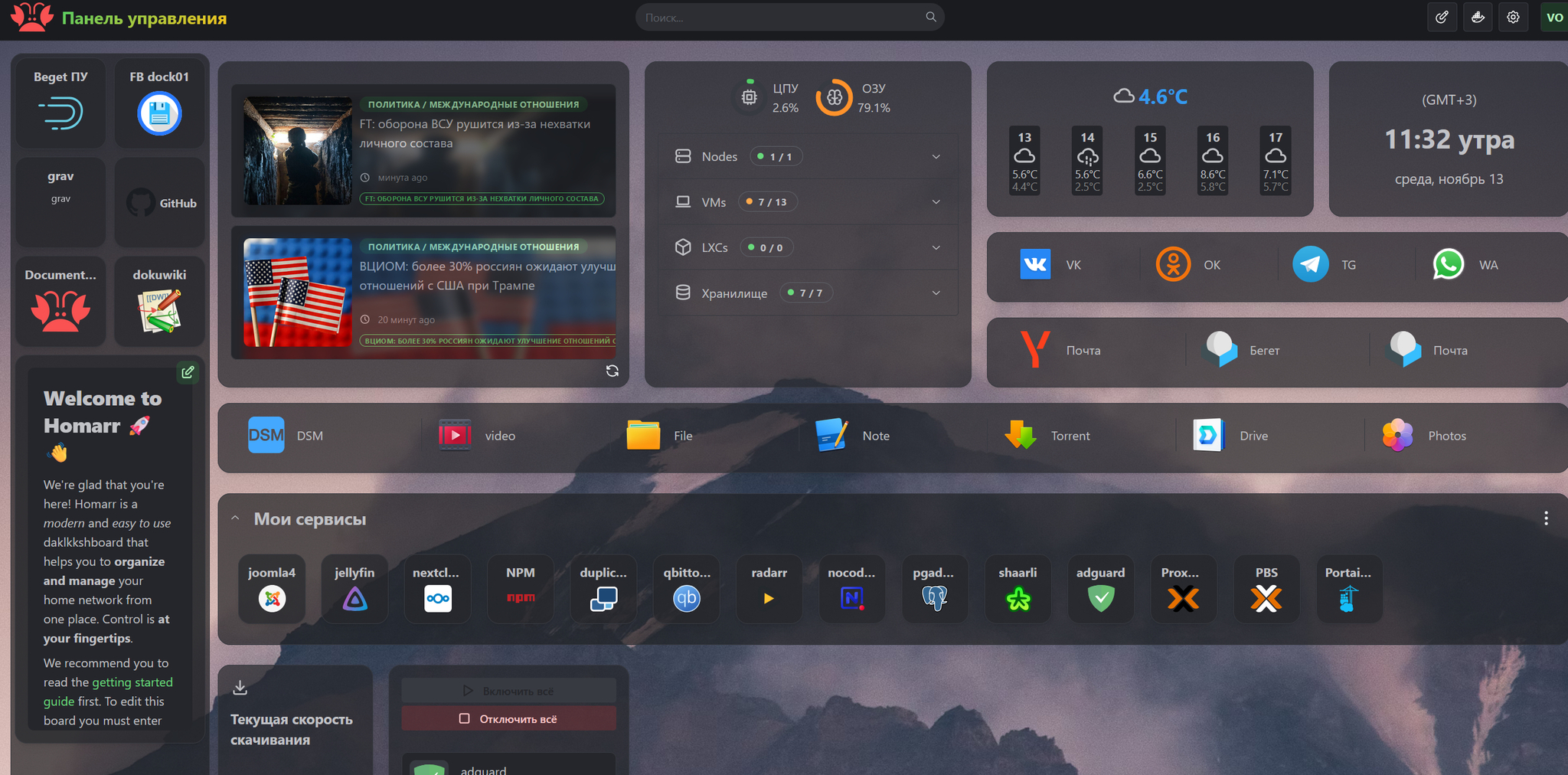Image resolution: width=1568 pixels, height=775 pixels.
Task: Open the nocodb service tile
Action: [x=852, y=589]
